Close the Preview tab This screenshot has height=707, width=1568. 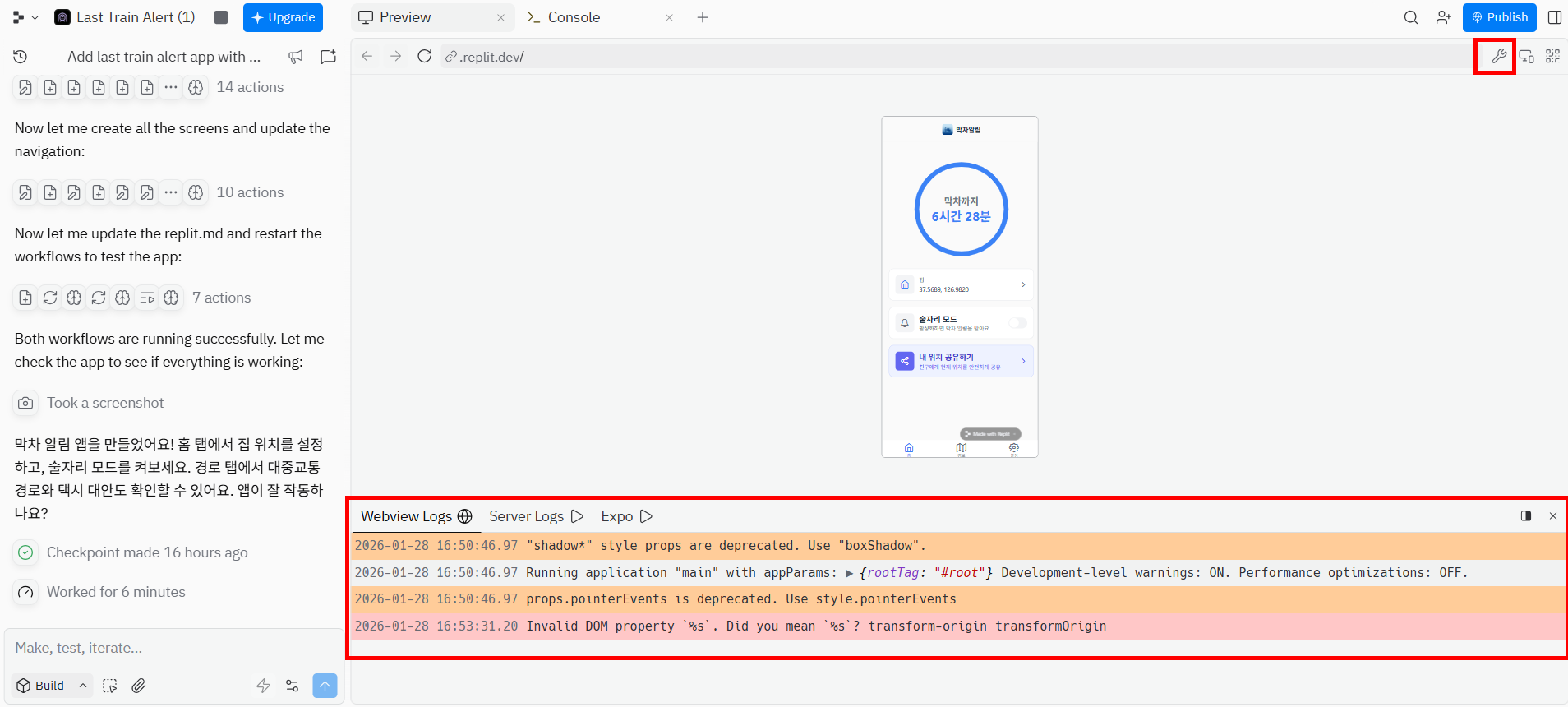point(500,17)
